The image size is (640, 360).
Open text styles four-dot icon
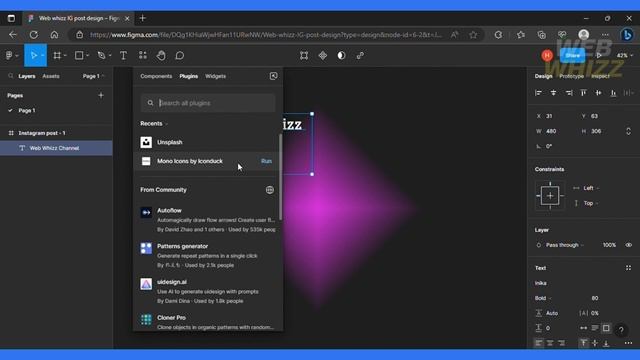click(629, 268)
